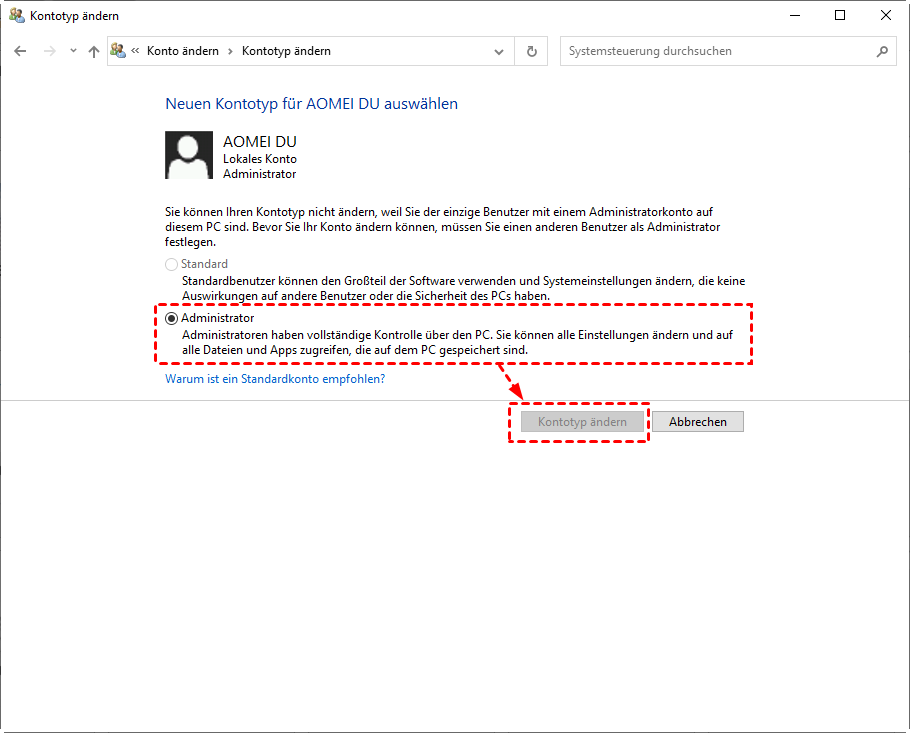Viewport: 910px width, 733px height.
Task: Go back with the left arrow button
Action: tap(20, 51)
